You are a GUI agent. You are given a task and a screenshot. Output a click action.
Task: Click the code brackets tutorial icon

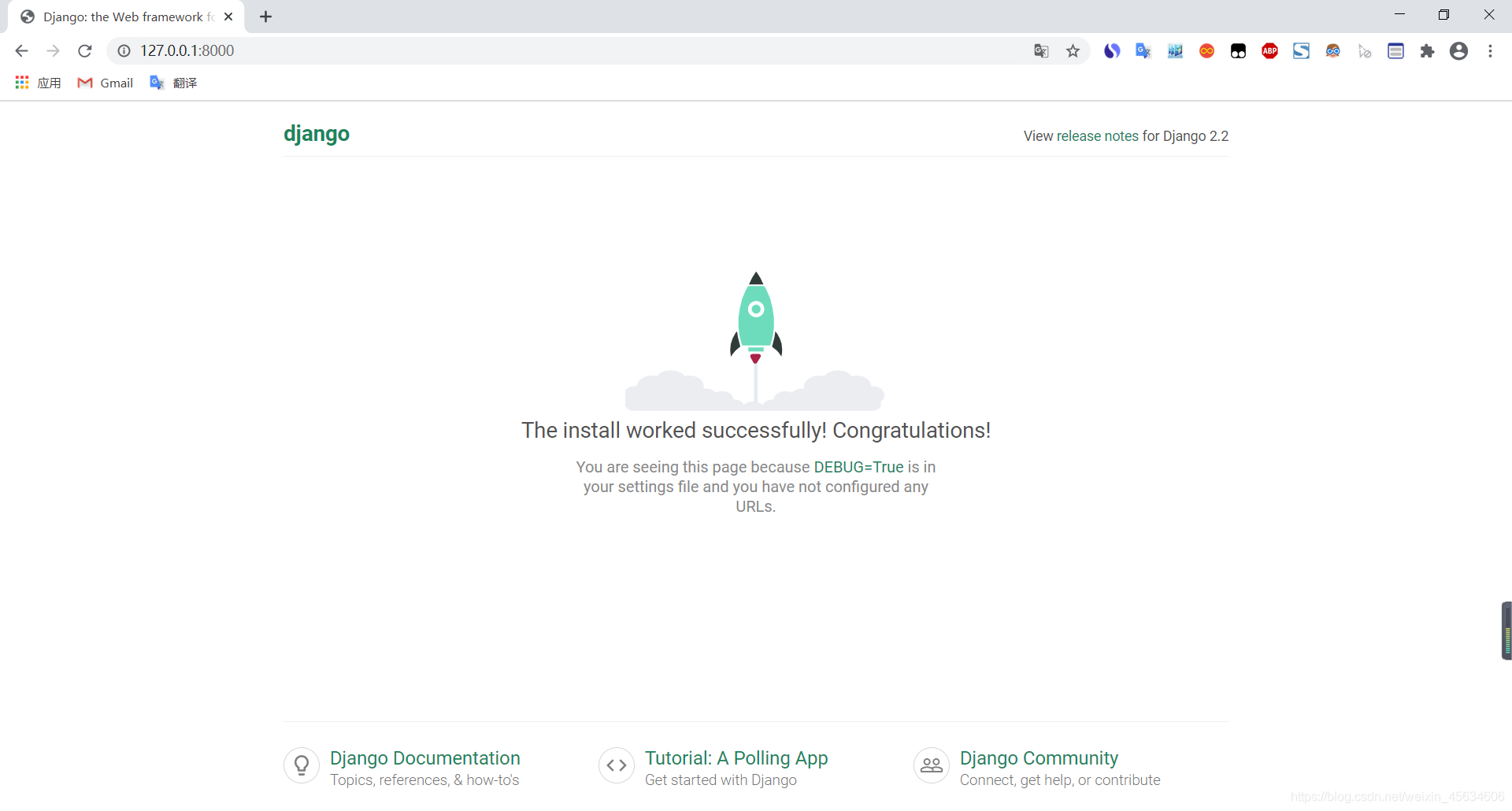pyautogui.click(x=617, y=765)
